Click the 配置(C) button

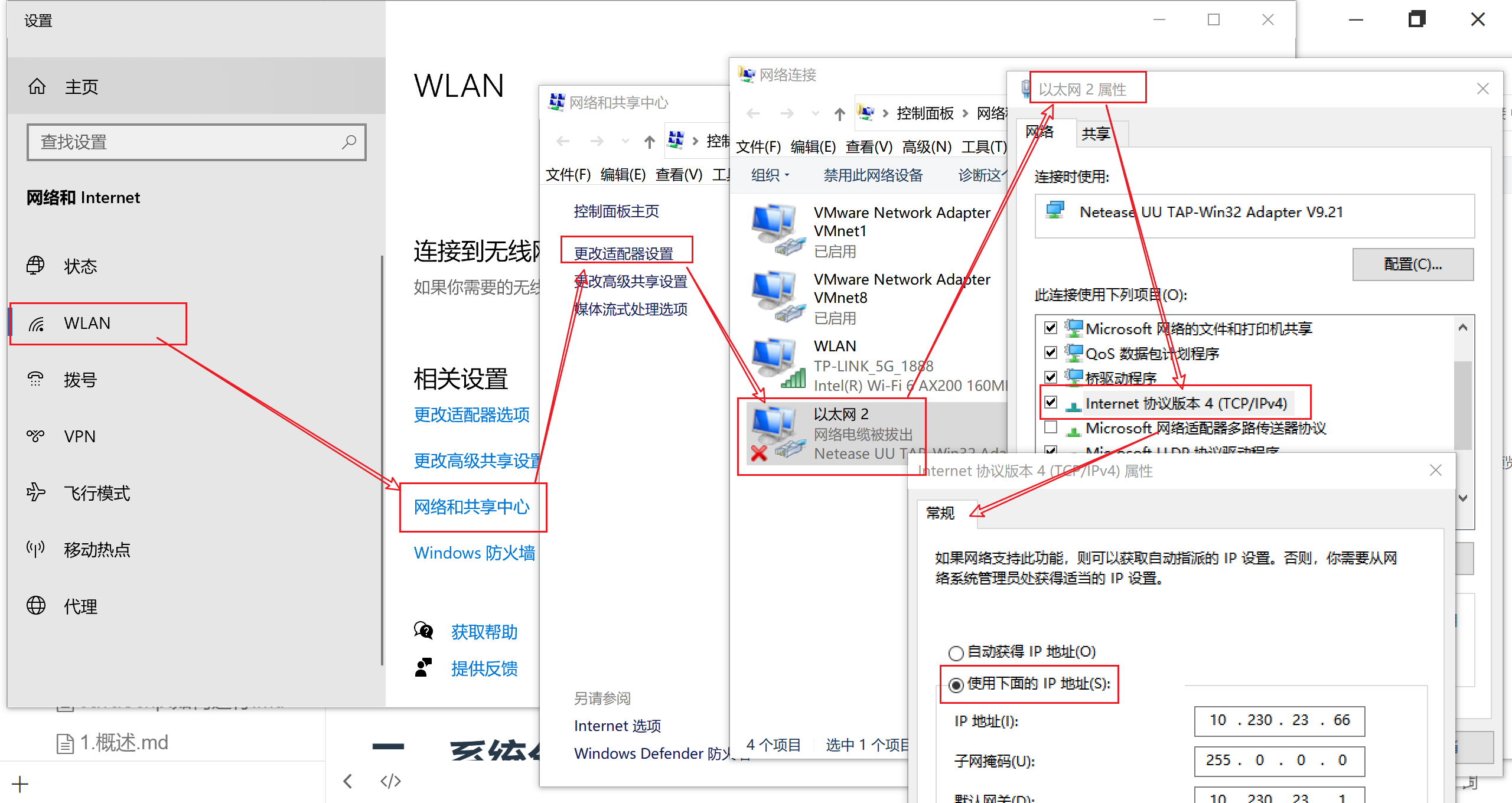(x=1412, y=264)
